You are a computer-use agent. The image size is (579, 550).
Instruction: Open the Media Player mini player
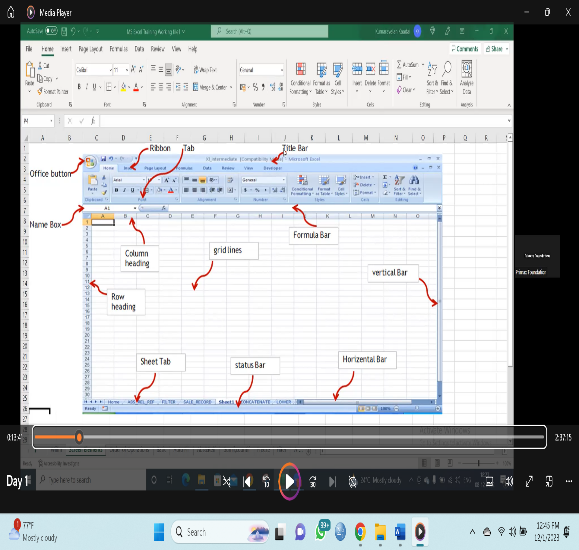point(549,481)
